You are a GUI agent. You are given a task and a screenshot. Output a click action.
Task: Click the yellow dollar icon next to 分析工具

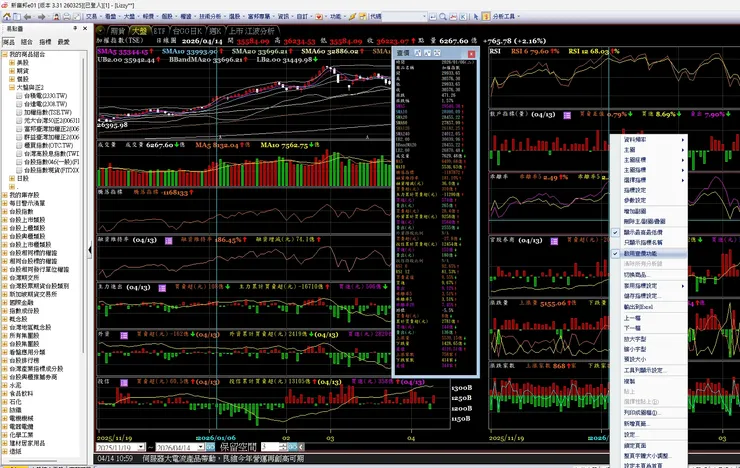coord(486,17)
